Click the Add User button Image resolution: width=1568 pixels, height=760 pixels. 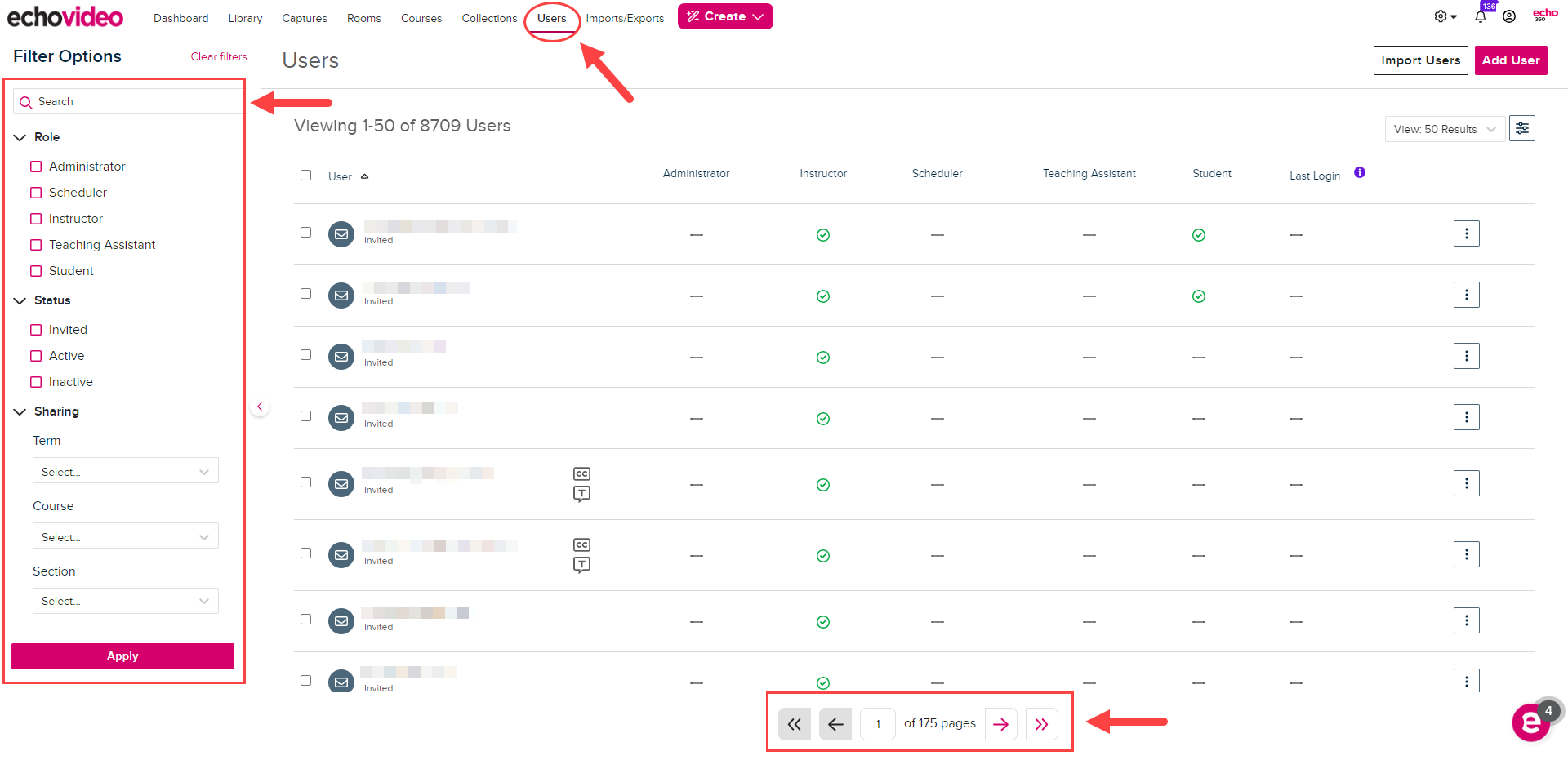pyautogui.click(x=1511, y=60)
